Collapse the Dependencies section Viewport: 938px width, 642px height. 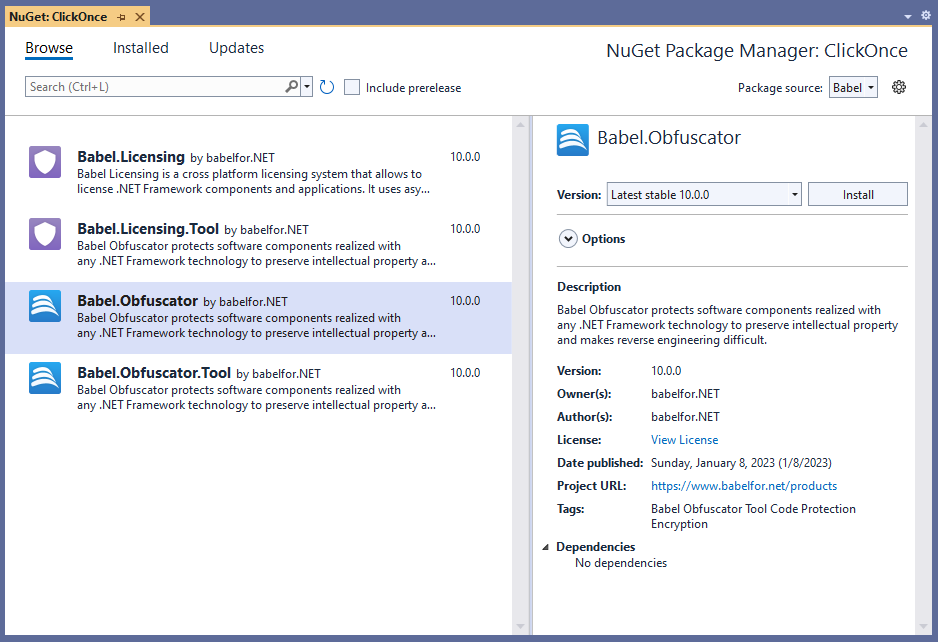pyautogui.click(x=546, y=547)
